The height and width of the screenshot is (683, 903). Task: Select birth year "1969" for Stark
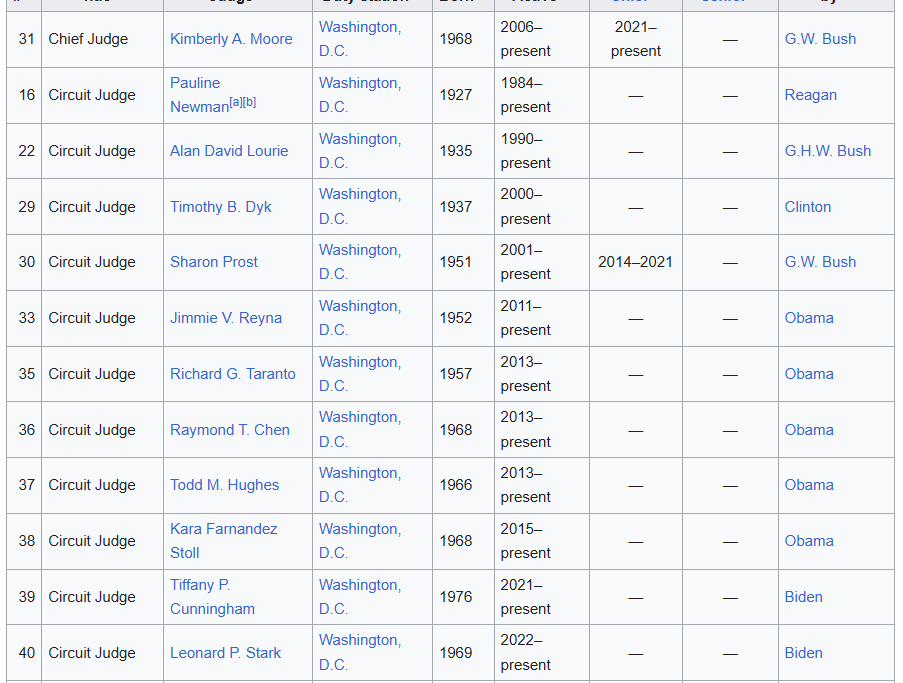coord(456,652)
